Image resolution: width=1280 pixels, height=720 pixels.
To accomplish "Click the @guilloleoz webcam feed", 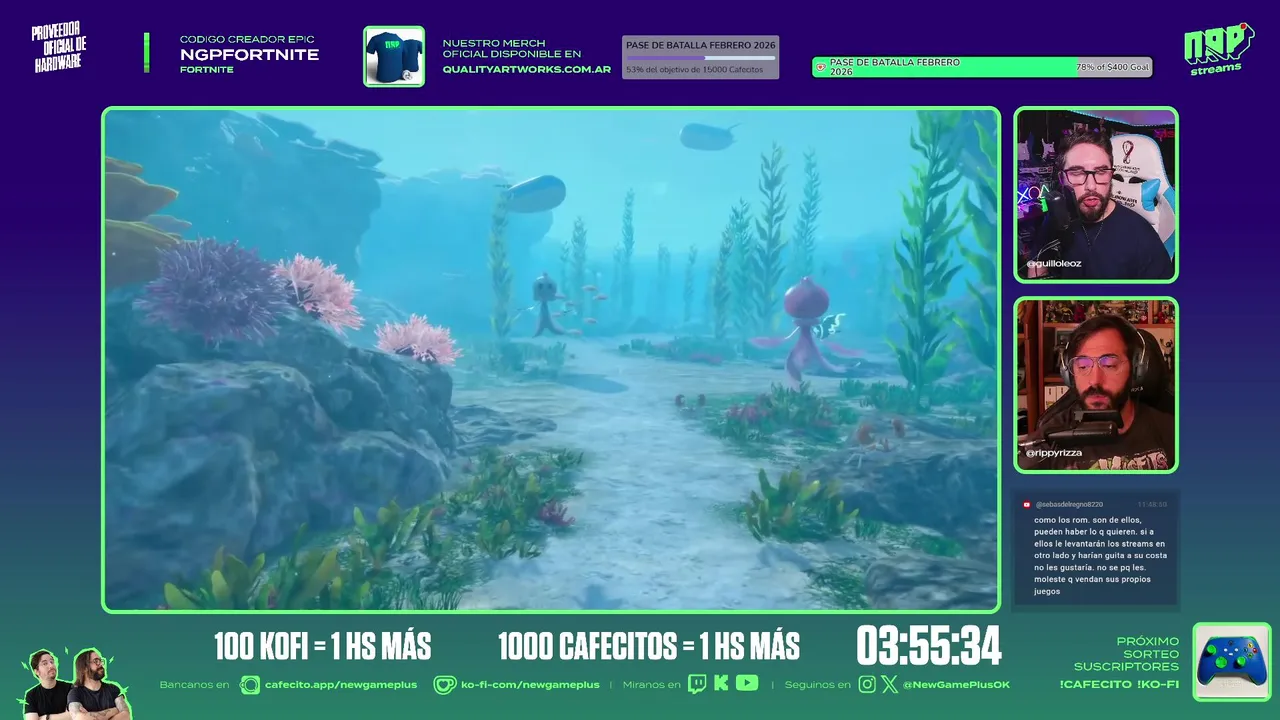I will point(1096,195).
